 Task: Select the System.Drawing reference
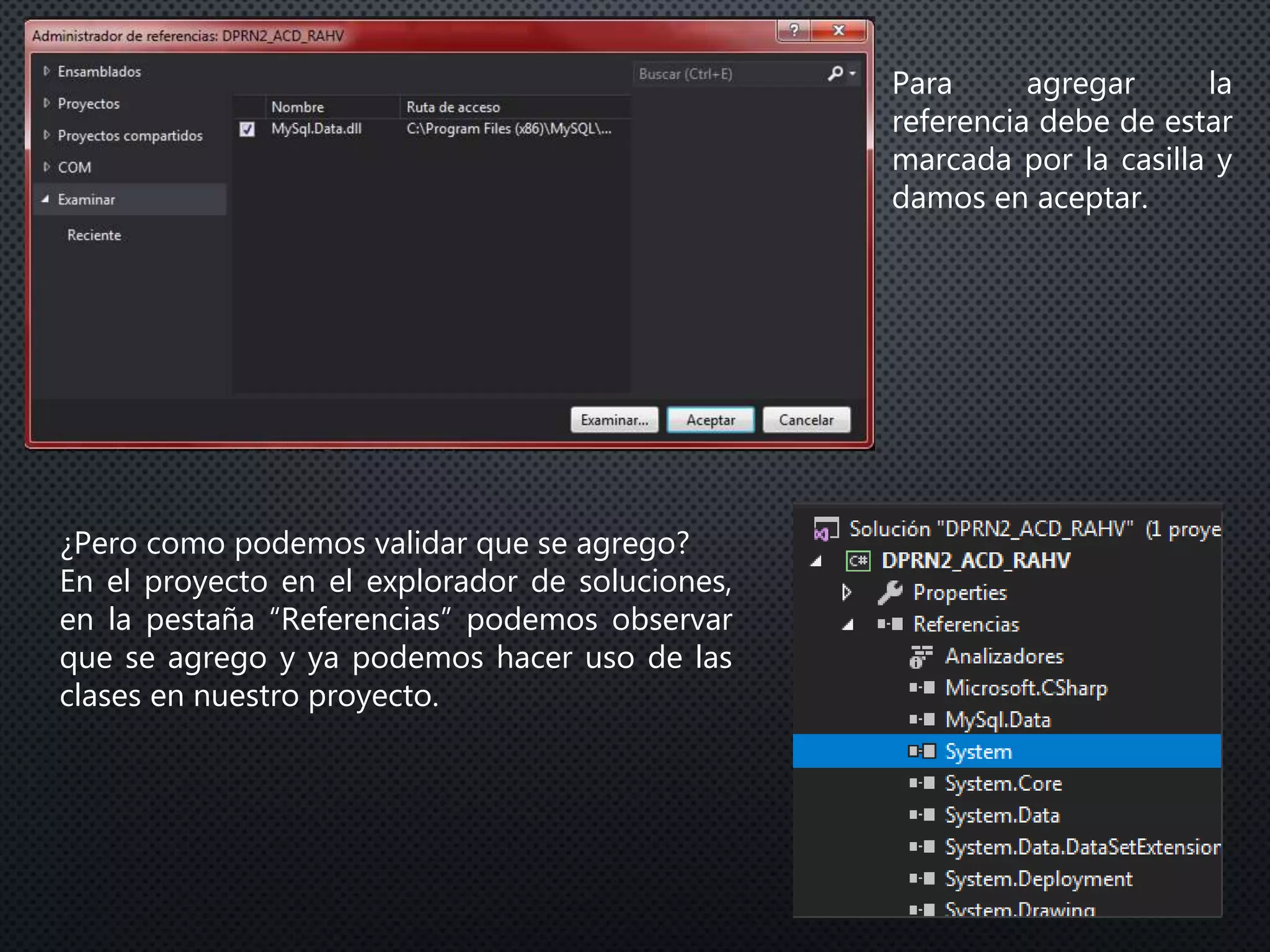tap(1020, 909)
